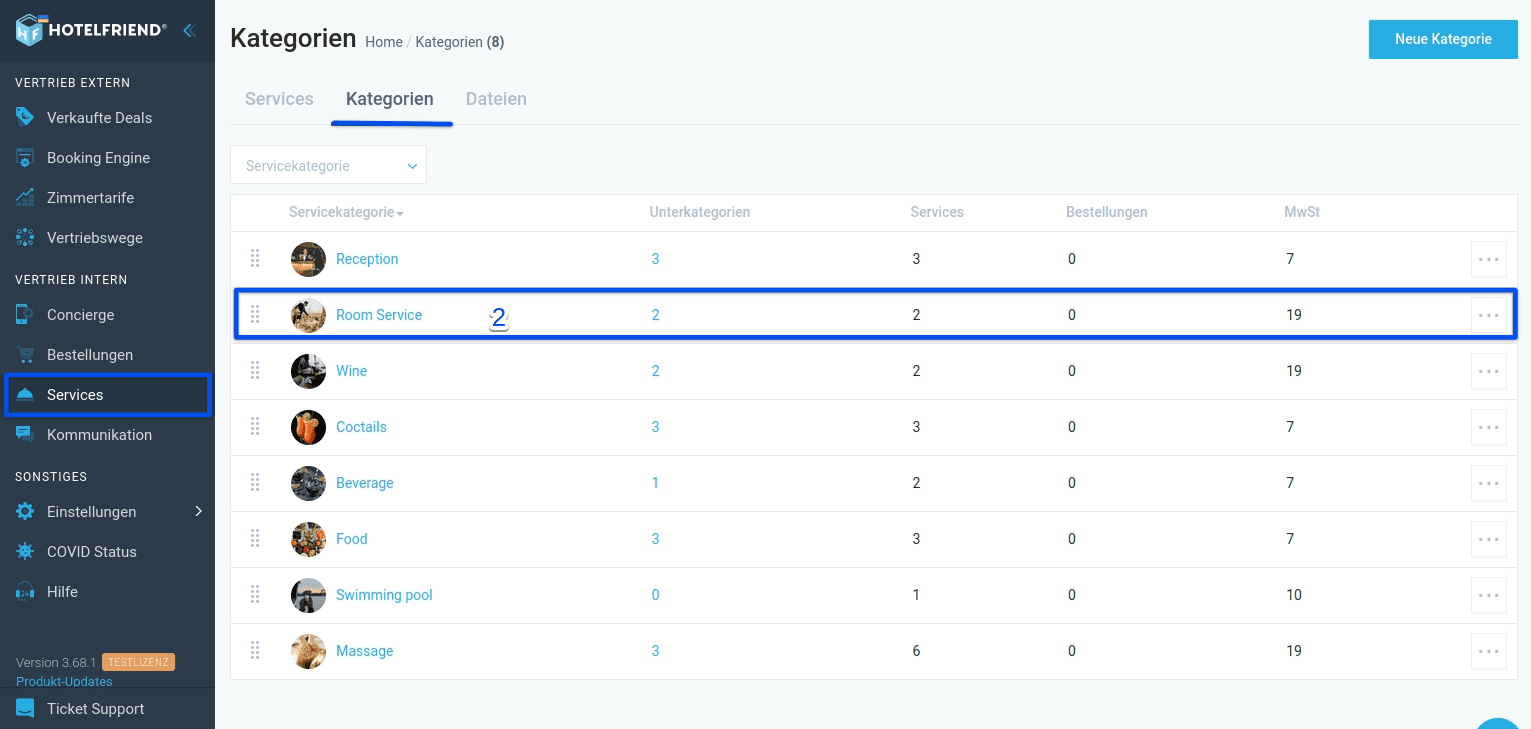
Task: Open Kommunikation using the chat icon
Action: (x=24, y=434)
